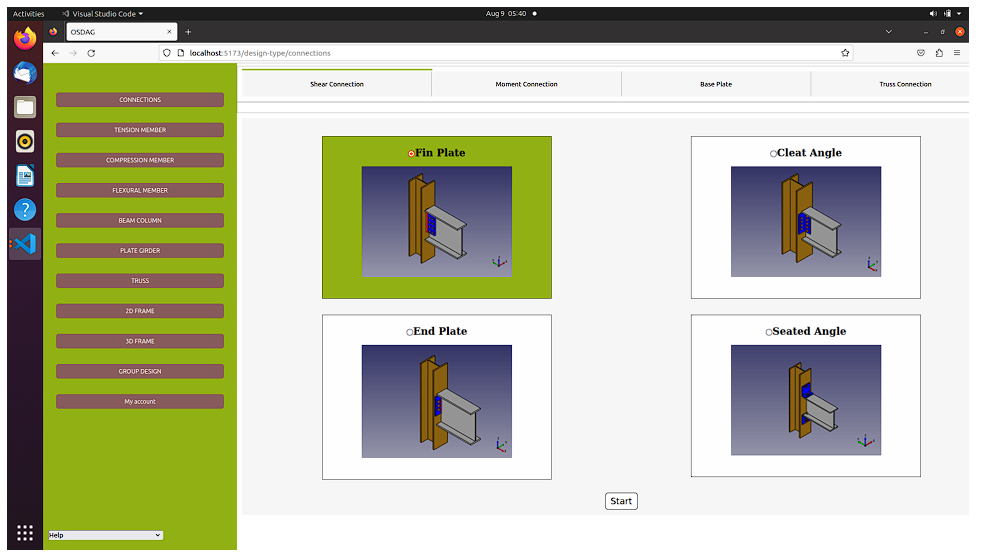982x559 pixels.
Task: Open Firefox from the Ubuntu dock
Action: click(25, 39)
